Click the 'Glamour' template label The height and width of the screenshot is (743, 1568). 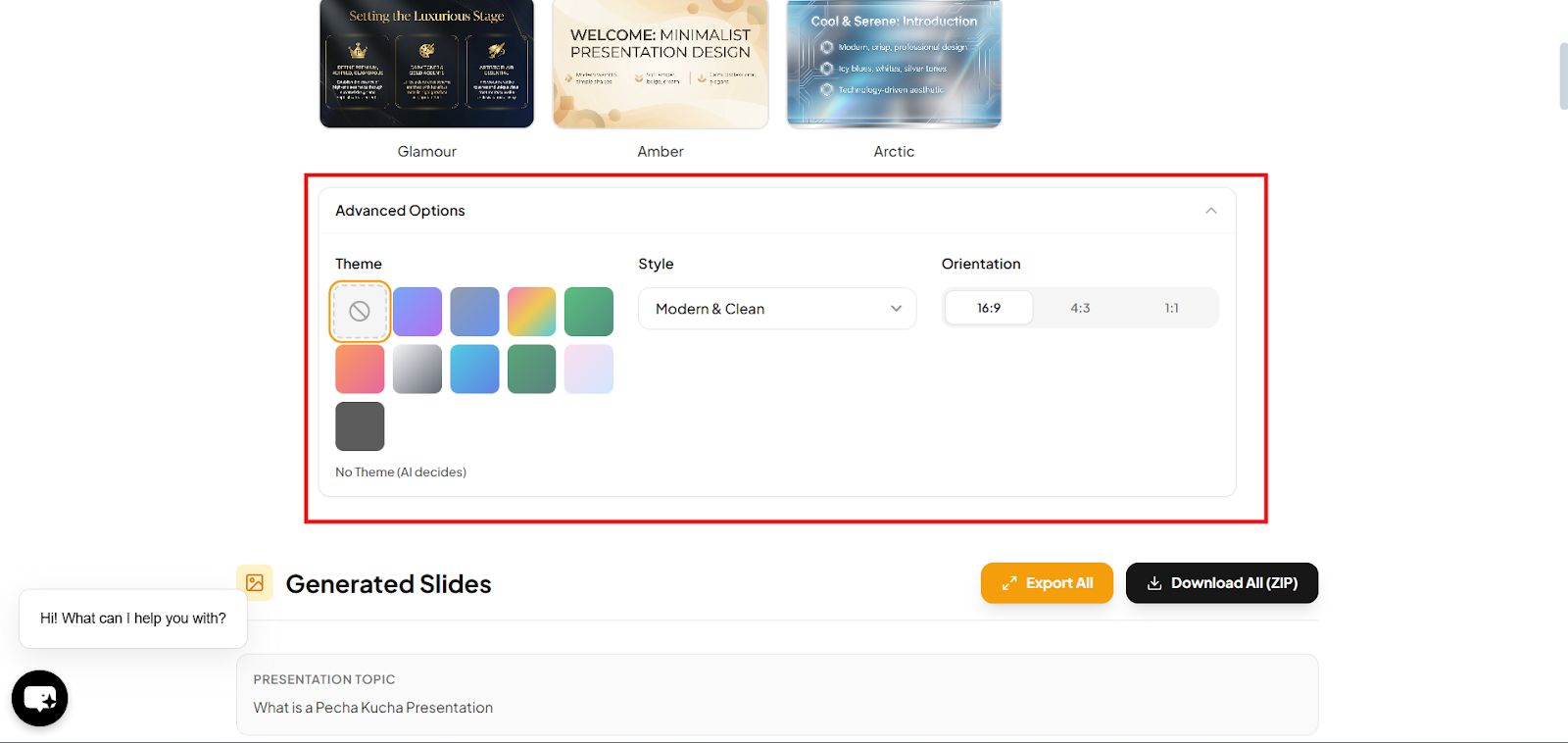[427, 152]
